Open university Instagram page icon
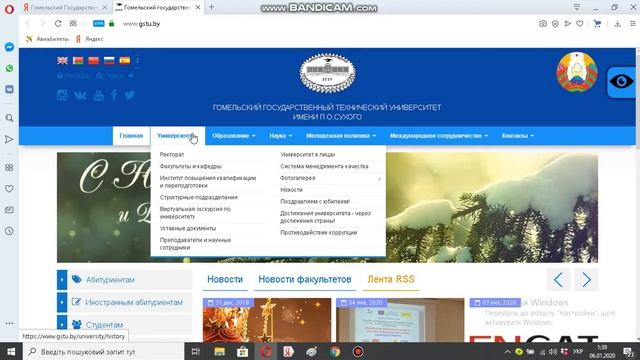The width and height of the screenshot is (640, 360). coord(62,95)
